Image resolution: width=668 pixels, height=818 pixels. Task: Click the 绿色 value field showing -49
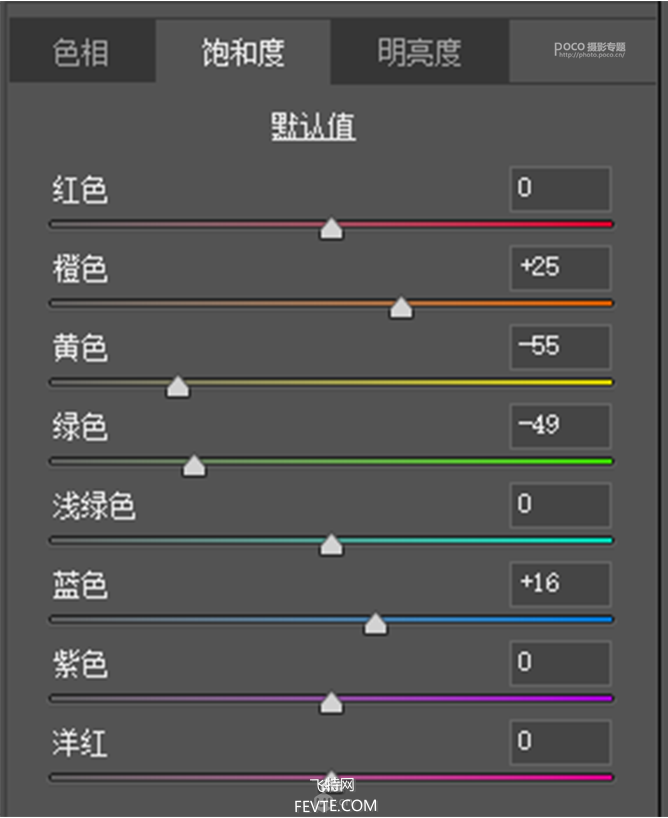559,426
